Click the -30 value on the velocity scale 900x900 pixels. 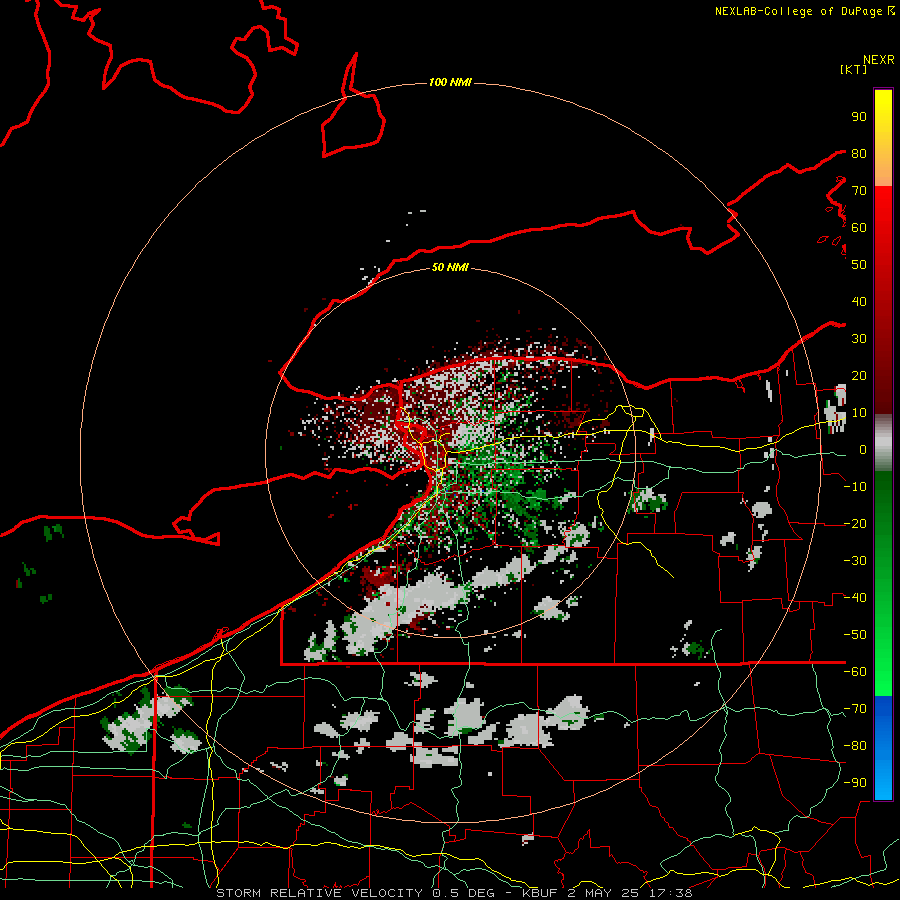pyautogui.click(x=855, y=561)
